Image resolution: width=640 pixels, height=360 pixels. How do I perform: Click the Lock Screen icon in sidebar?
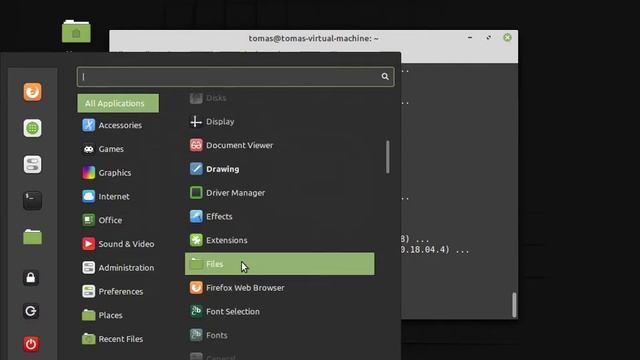pyautogui.click(x=31, y=278)
